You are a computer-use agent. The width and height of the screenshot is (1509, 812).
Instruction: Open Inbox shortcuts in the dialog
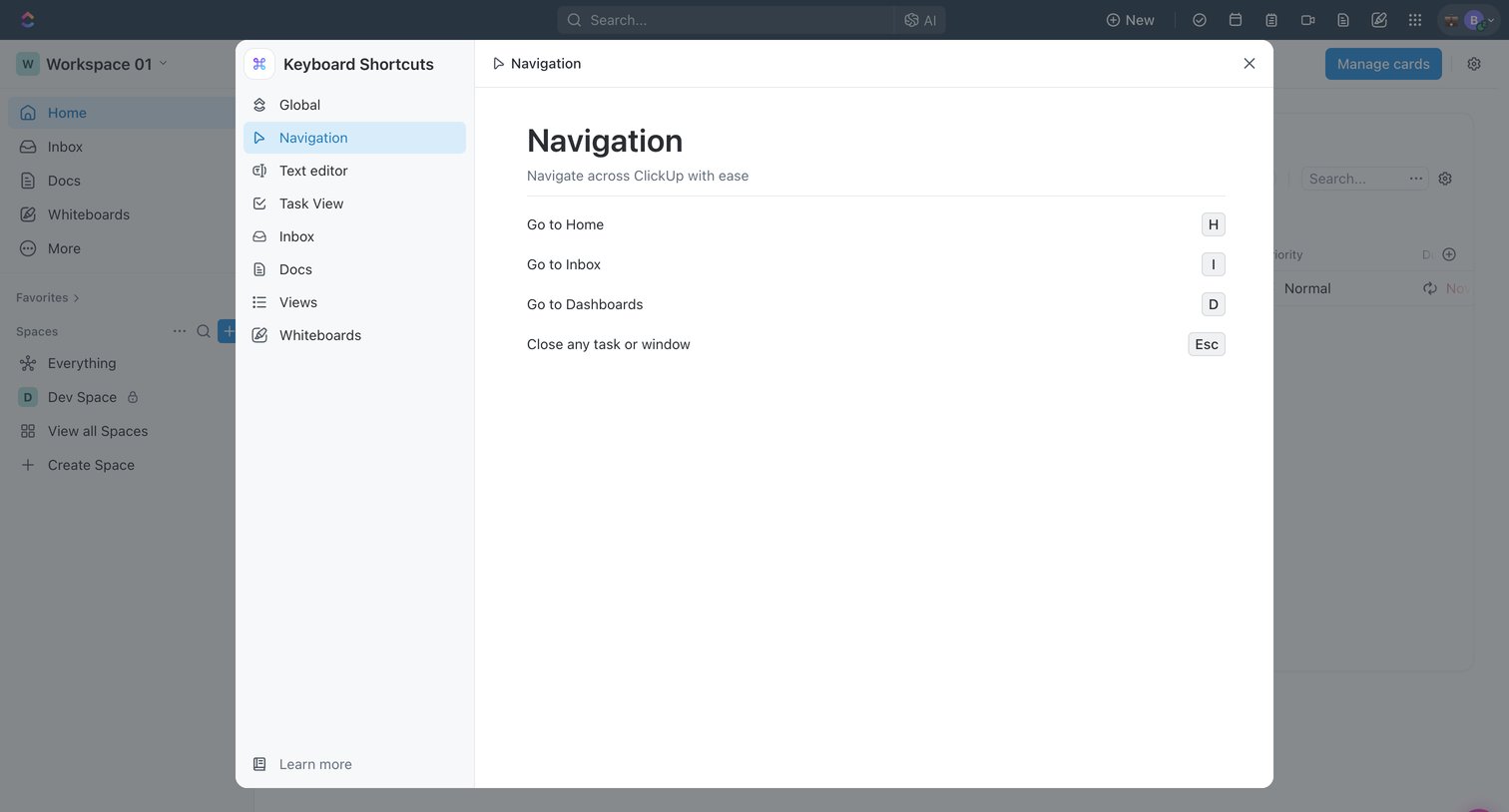point(354,236)
